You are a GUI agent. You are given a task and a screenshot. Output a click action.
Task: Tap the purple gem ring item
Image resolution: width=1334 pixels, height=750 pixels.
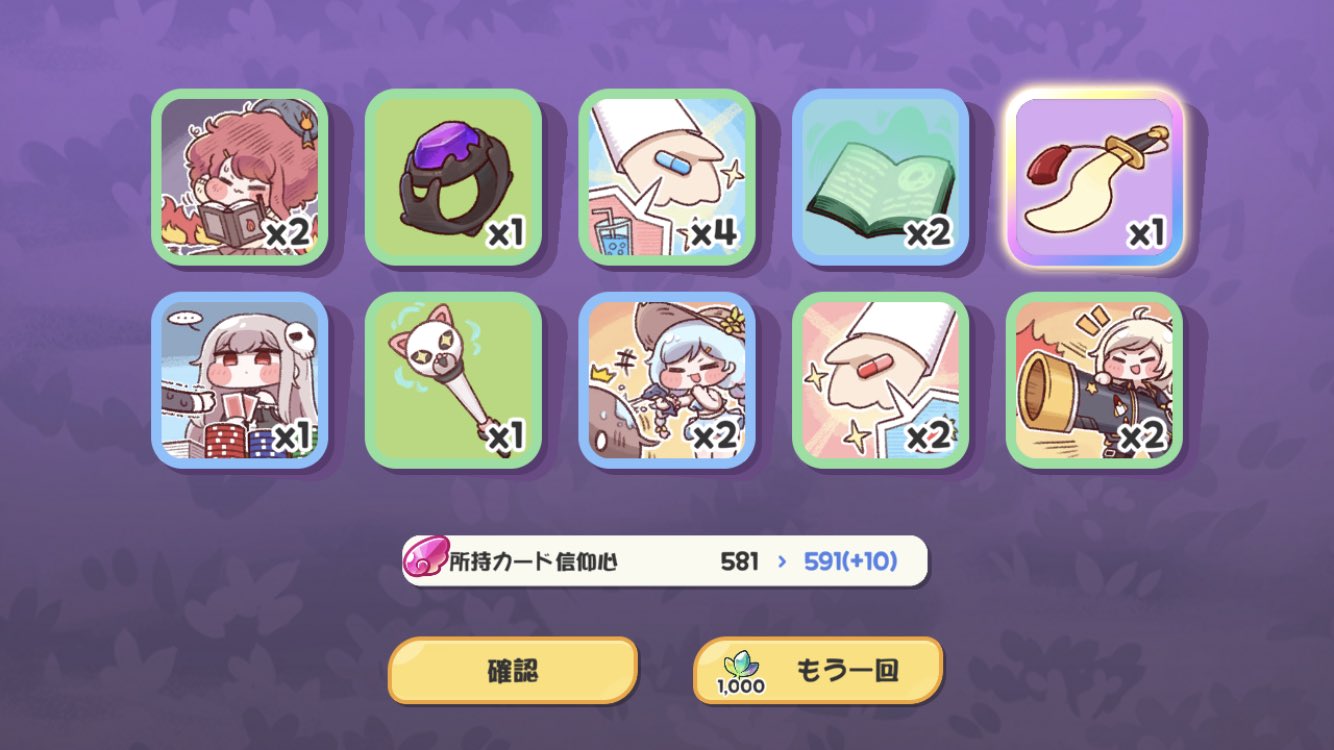tap(453, 177)
